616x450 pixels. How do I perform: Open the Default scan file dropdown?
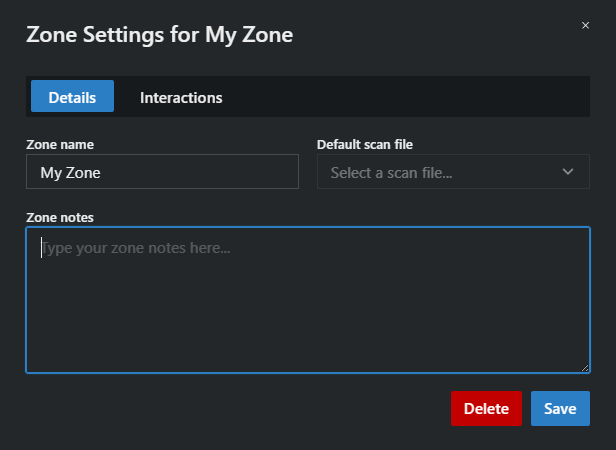coord(453,172)
